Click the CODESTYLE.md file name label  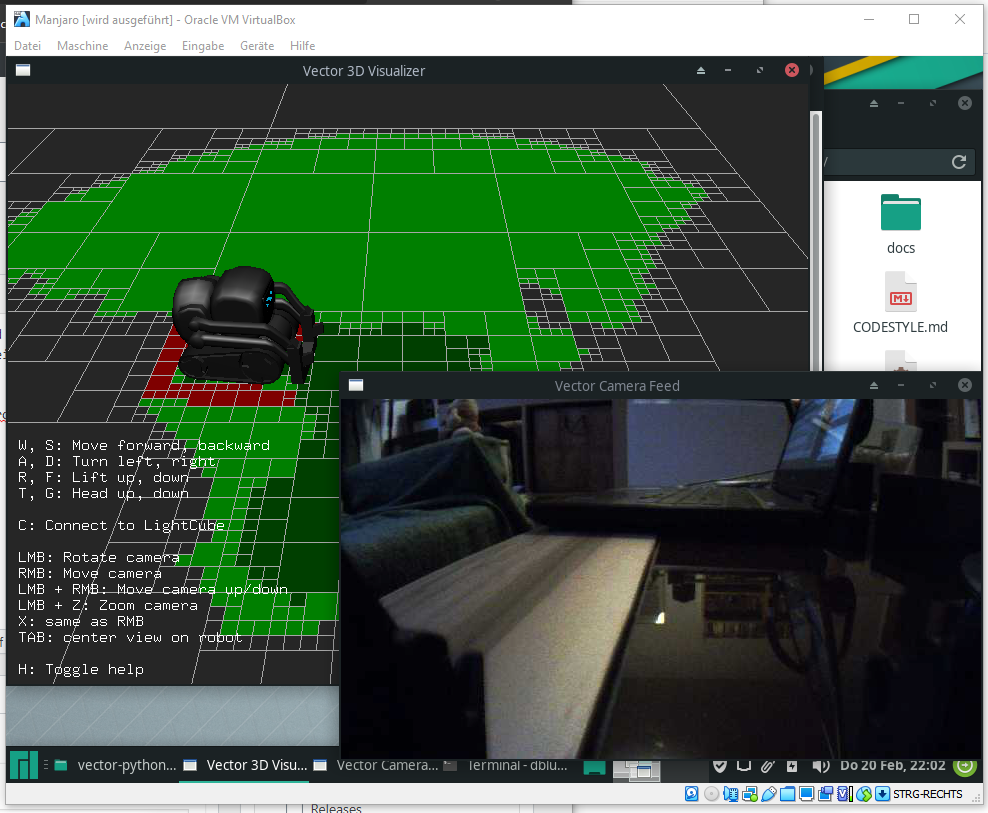[x=900, y=327]
